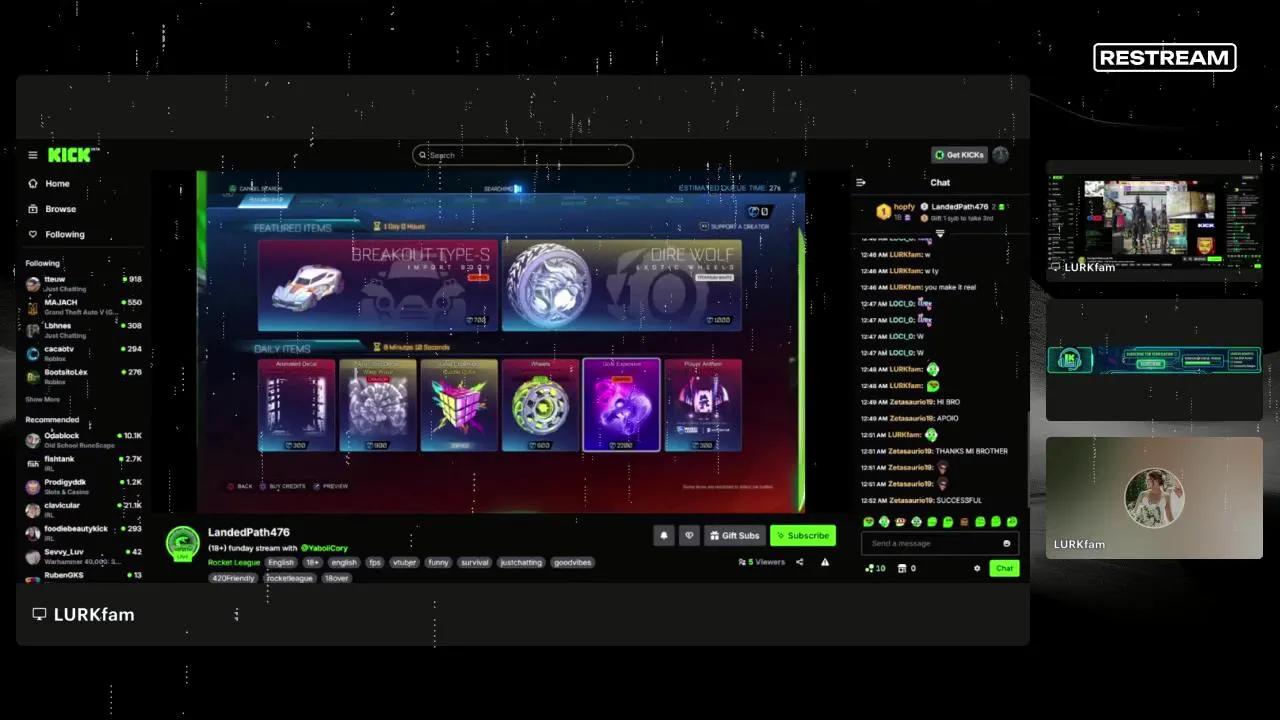Click the 5 Viewers count
The width and height of the screenshot is (1280, 720).
(x=762, y=562)
